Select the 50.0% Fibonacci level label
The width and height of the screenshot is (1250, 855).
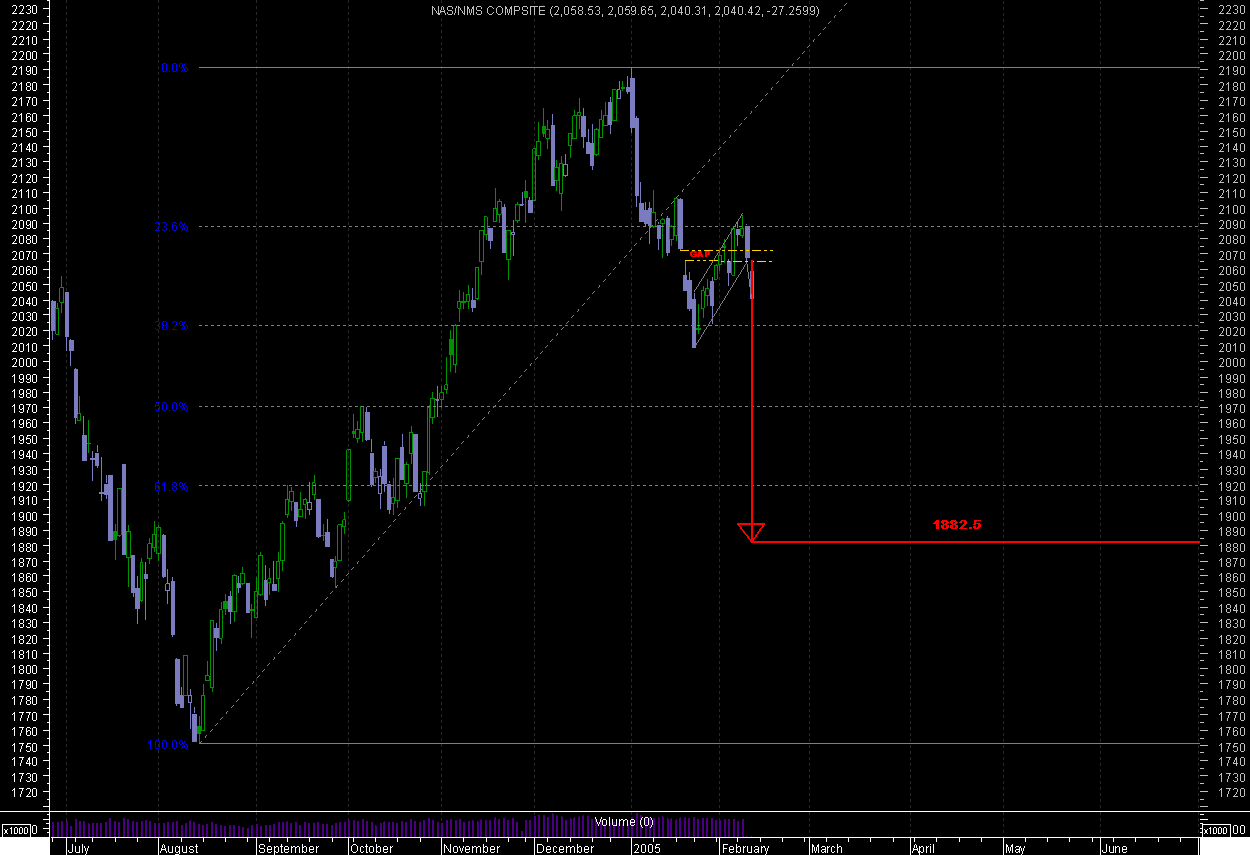pos(171,407)
